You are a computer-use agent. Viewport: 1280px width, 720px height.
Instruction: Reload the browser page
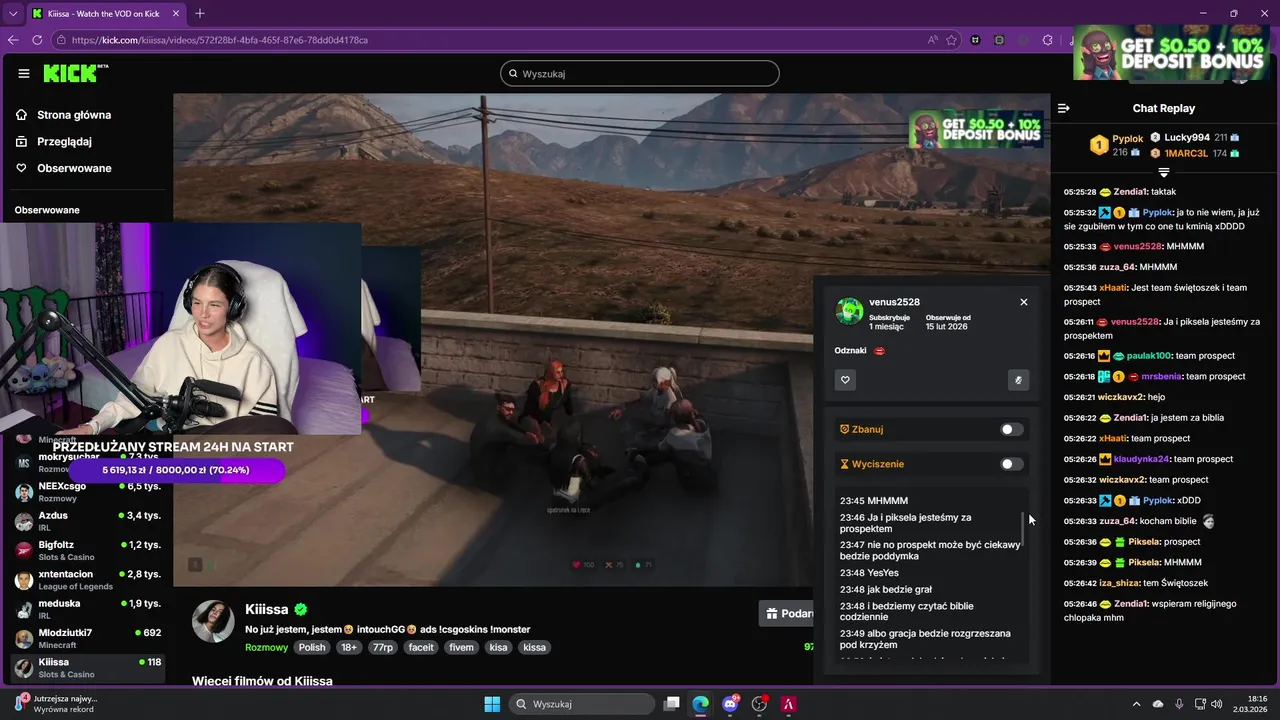coord(37,40)
